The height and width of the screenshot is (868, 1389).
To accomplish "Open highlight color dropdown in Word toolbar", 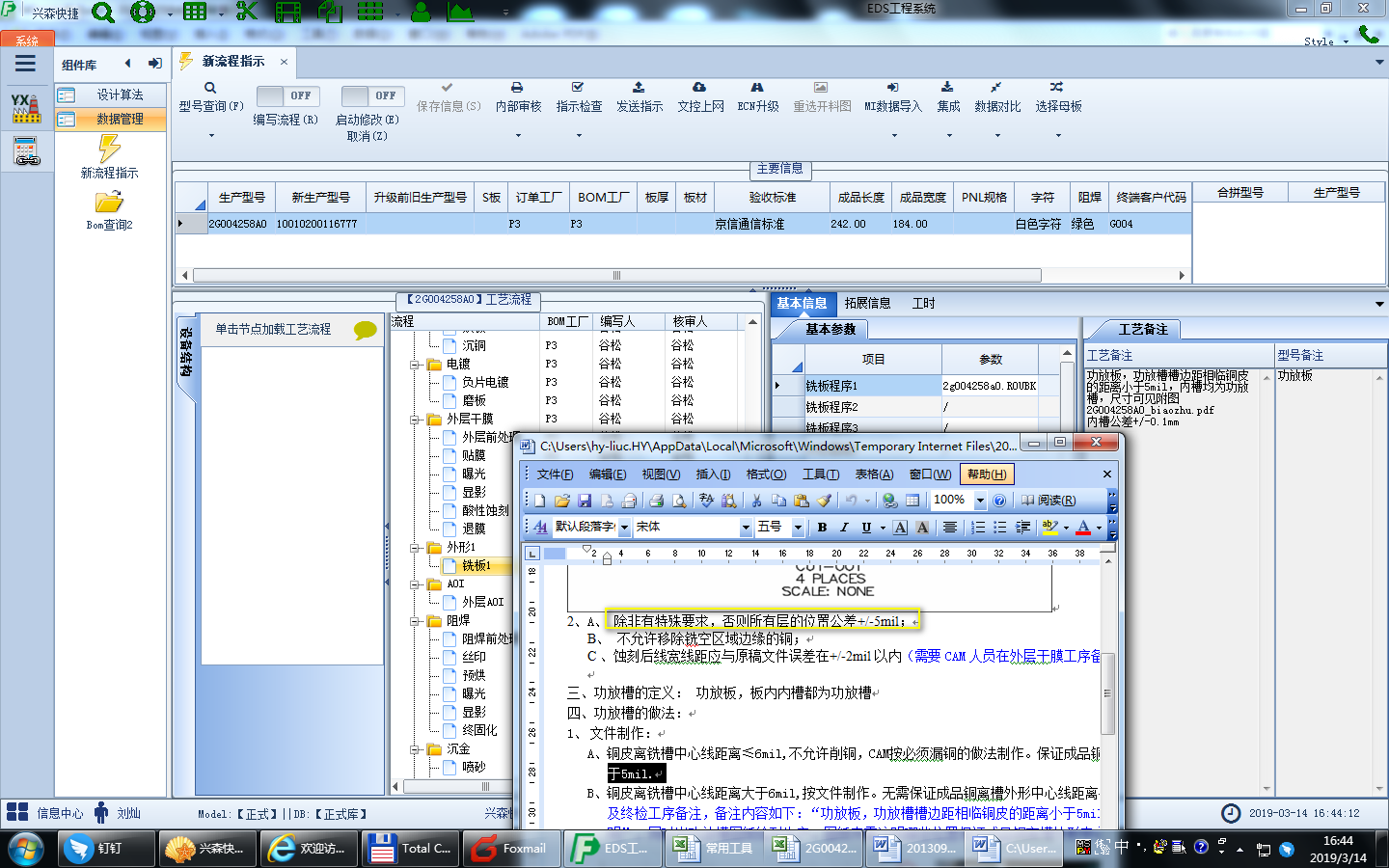I will click(x=1066, y=528).
